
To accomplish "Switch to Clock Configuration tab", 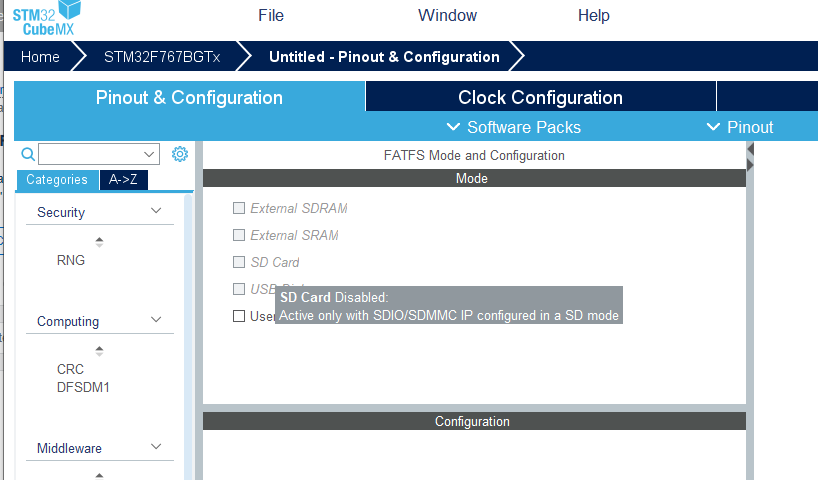I will click(540, 97).
